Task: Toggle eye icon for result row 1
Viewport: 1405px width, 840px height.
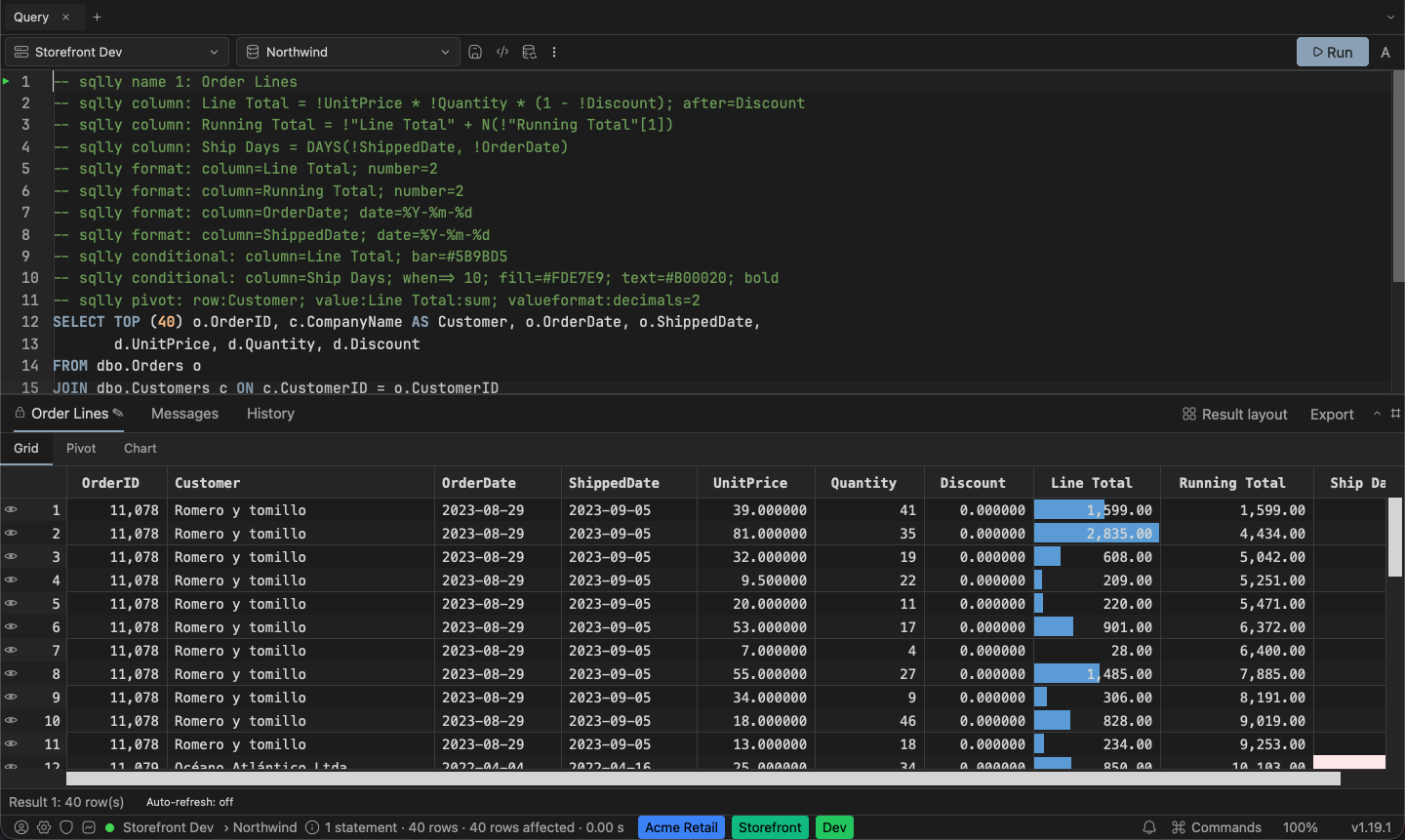Action: 11,509
